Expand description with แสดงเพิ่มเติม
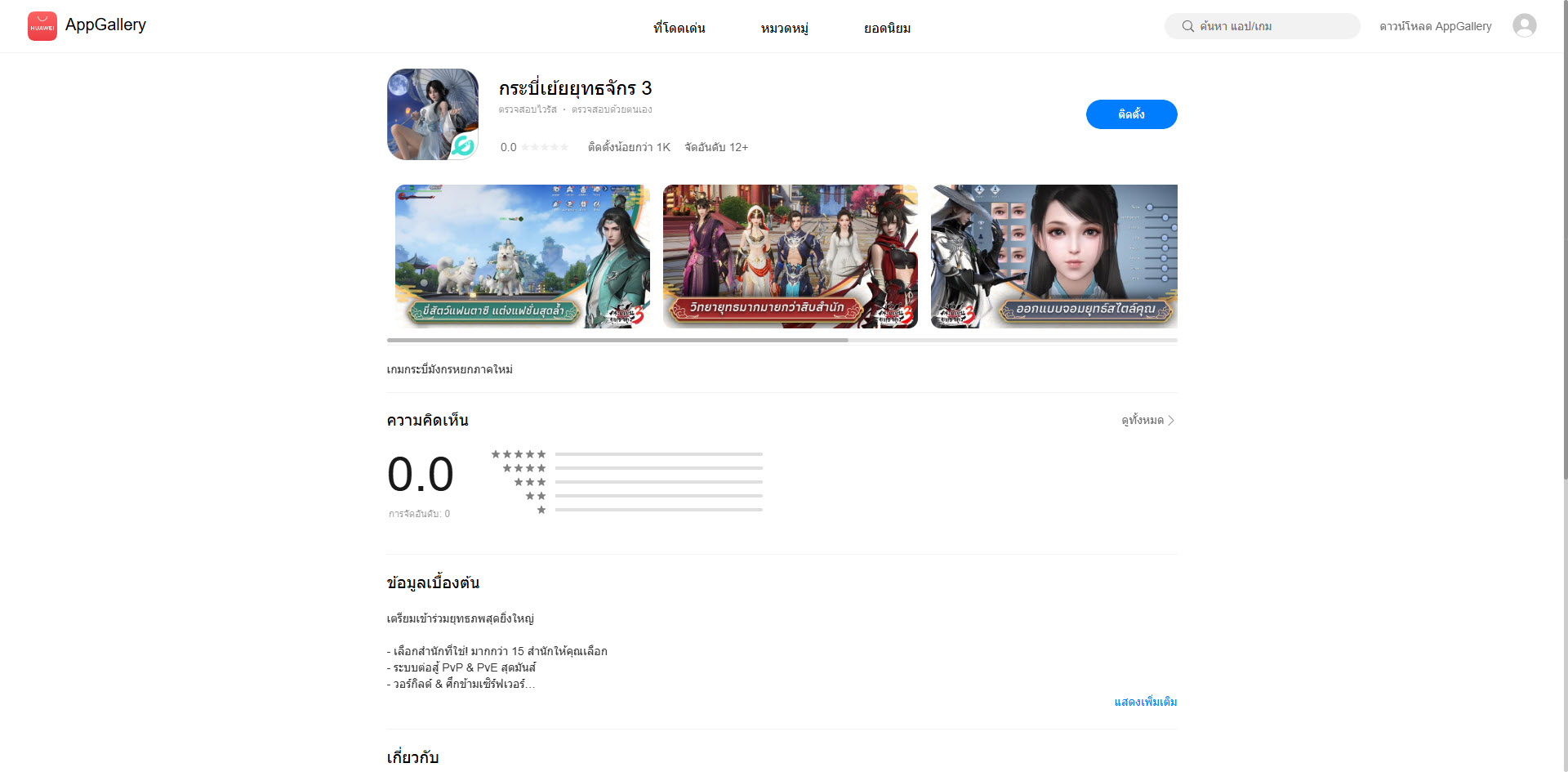The image size is (1568, 772). coord(1145,702)
